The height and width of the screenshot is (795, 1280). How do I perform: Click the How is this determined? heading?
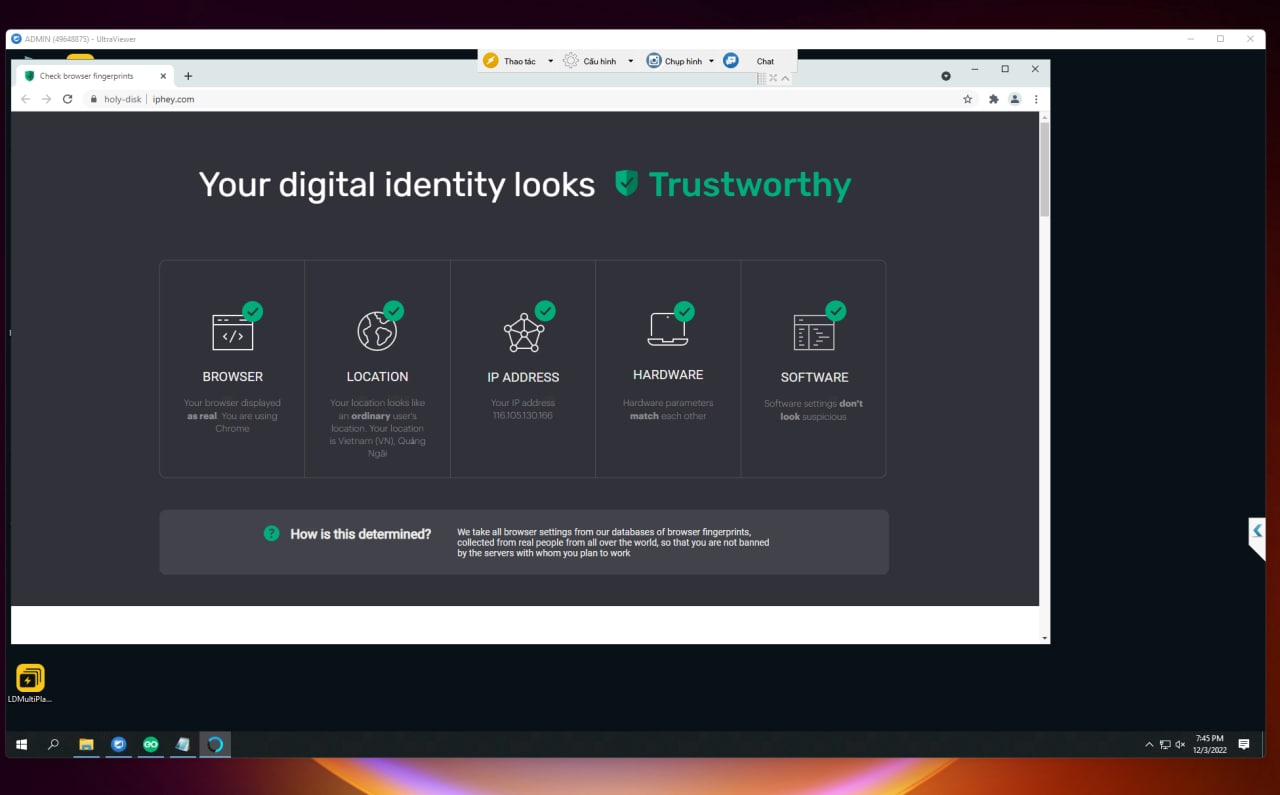tap(361, 534)
